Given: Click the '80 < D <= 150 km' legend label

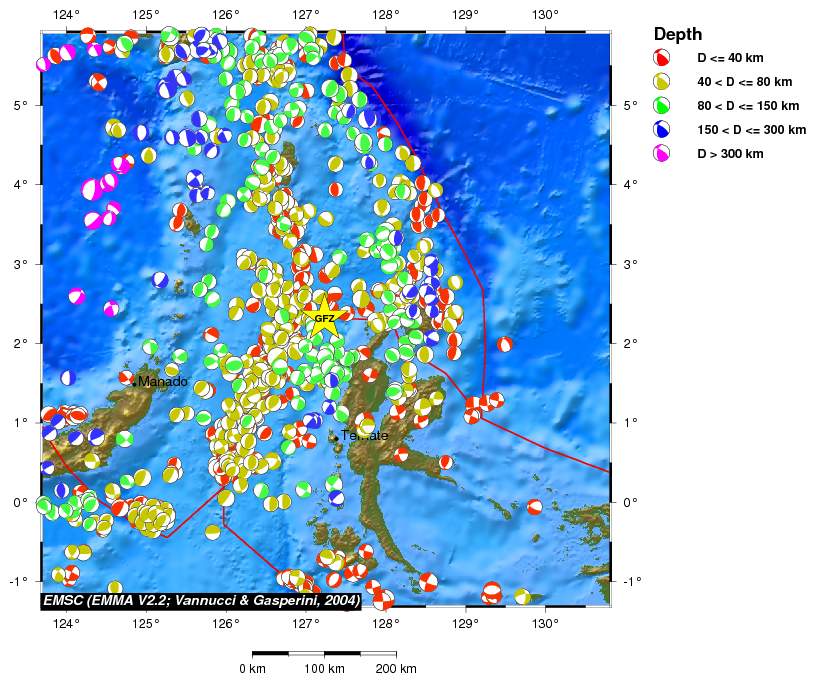Looking at the screenshot, I should [747, 106].
